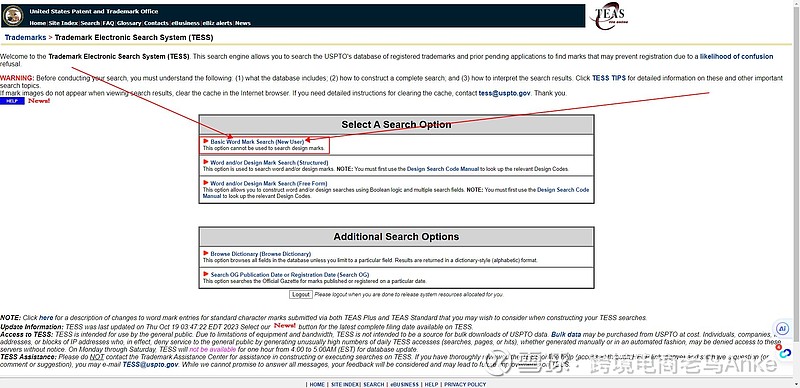The image size is (800, 388).
Task: Open Basic Word Mark Search (New User)
Action: point(257,141)
